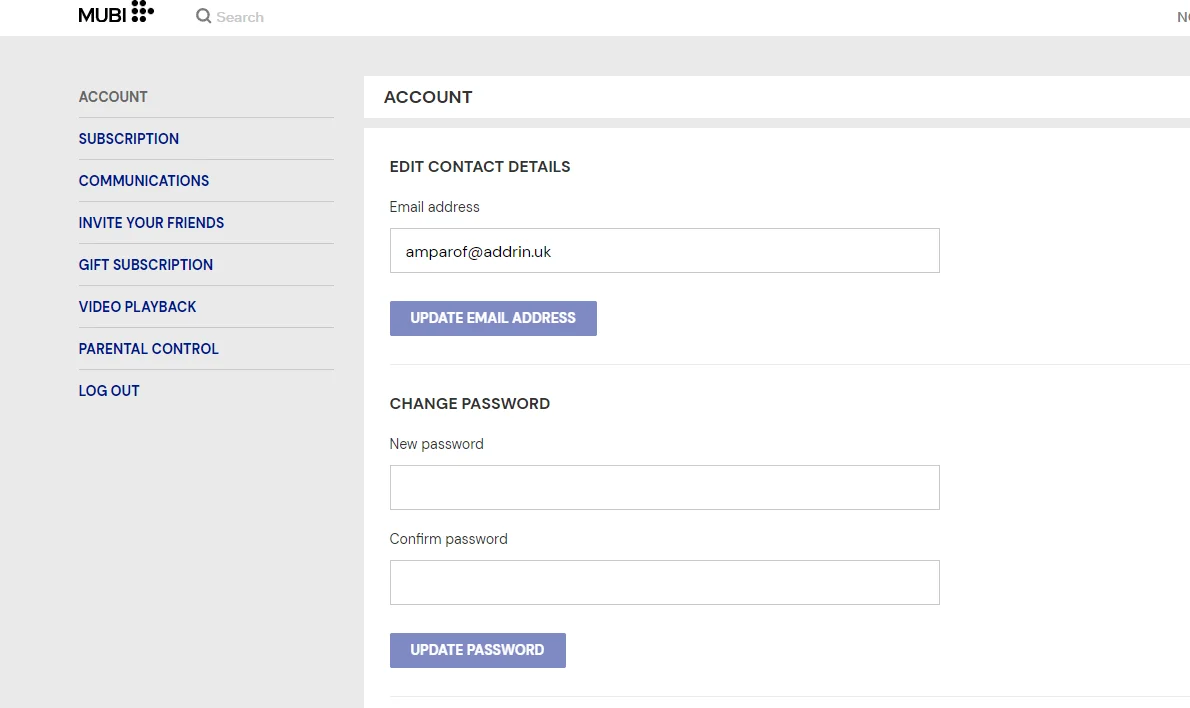Click the Change Password heading
Viewport: 1190px width, 708px height.
tap(470, 403)
